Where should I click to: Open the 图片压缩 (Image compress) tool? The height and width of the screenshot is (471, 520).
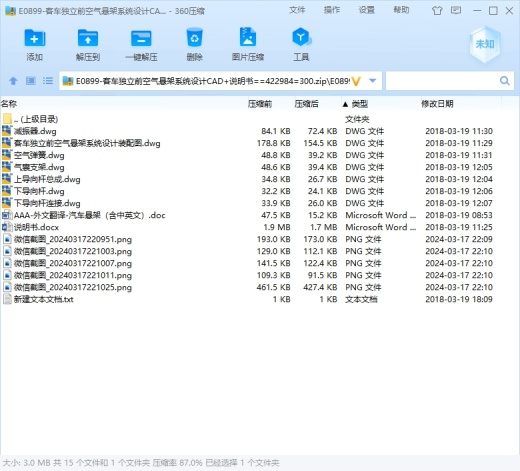coord(248,37)
